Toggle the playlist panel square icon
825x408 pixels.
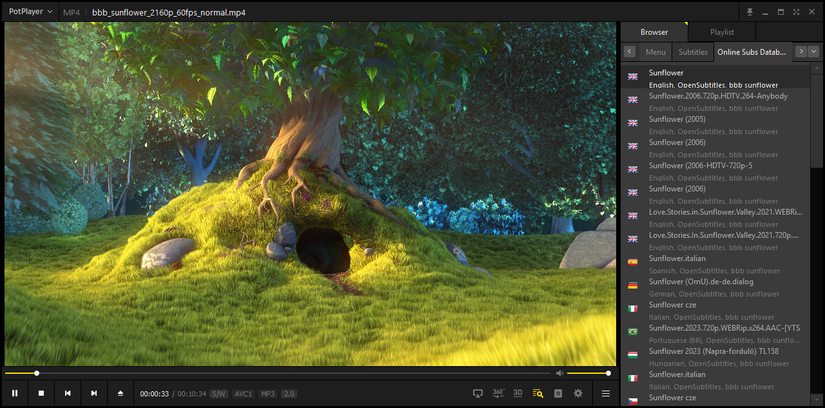[x=558, y=393]
